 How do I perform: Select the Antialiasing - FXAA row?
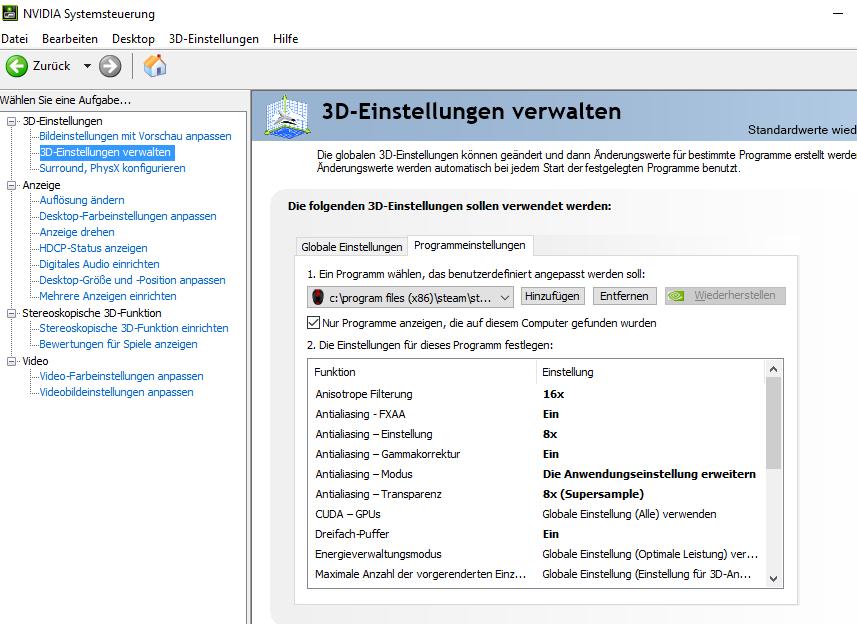point(537,414)
